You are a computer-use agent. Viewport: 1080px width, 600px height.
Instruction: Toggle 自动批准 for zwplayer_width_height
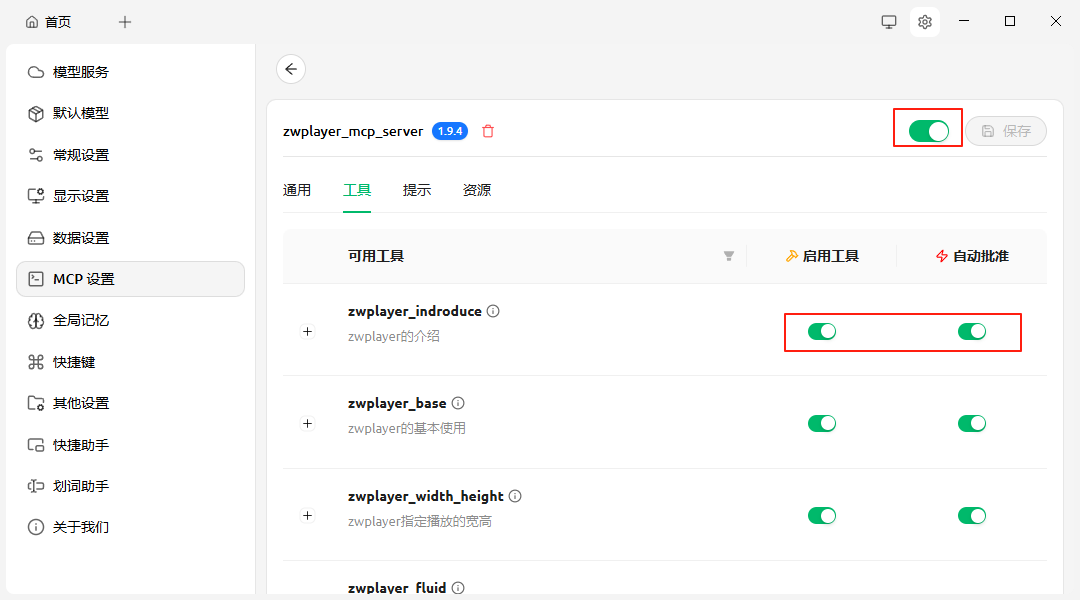(972, 515)
